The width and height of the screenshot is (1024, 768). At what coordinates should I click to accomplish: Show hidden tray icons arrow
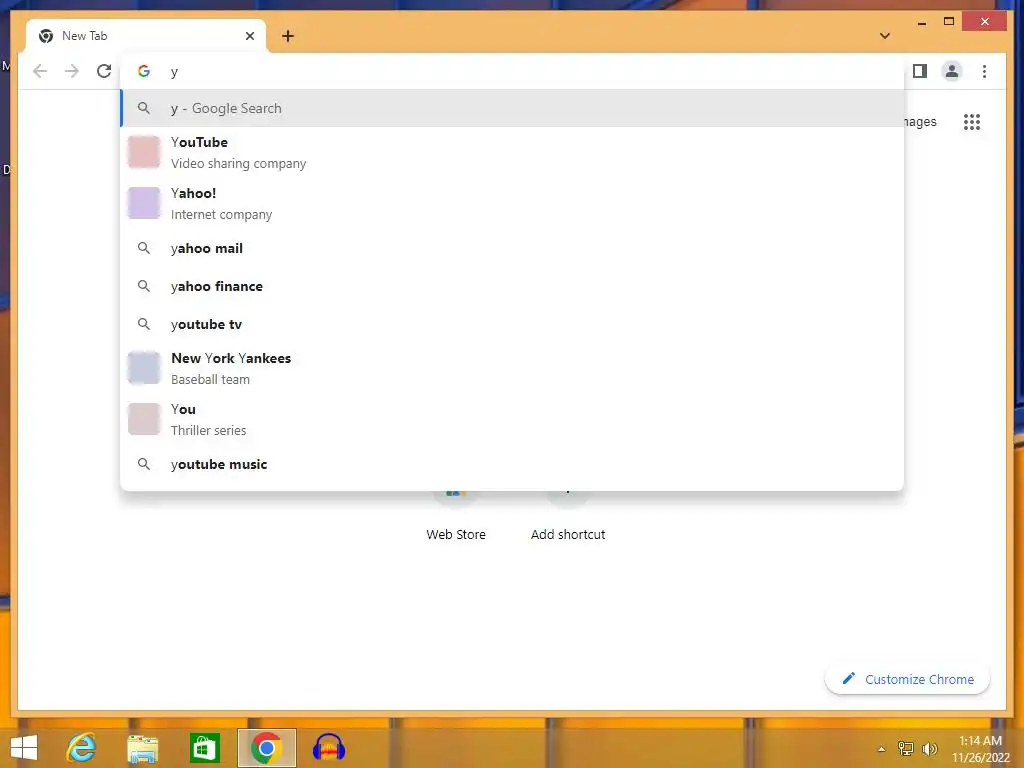coord(882,749)
